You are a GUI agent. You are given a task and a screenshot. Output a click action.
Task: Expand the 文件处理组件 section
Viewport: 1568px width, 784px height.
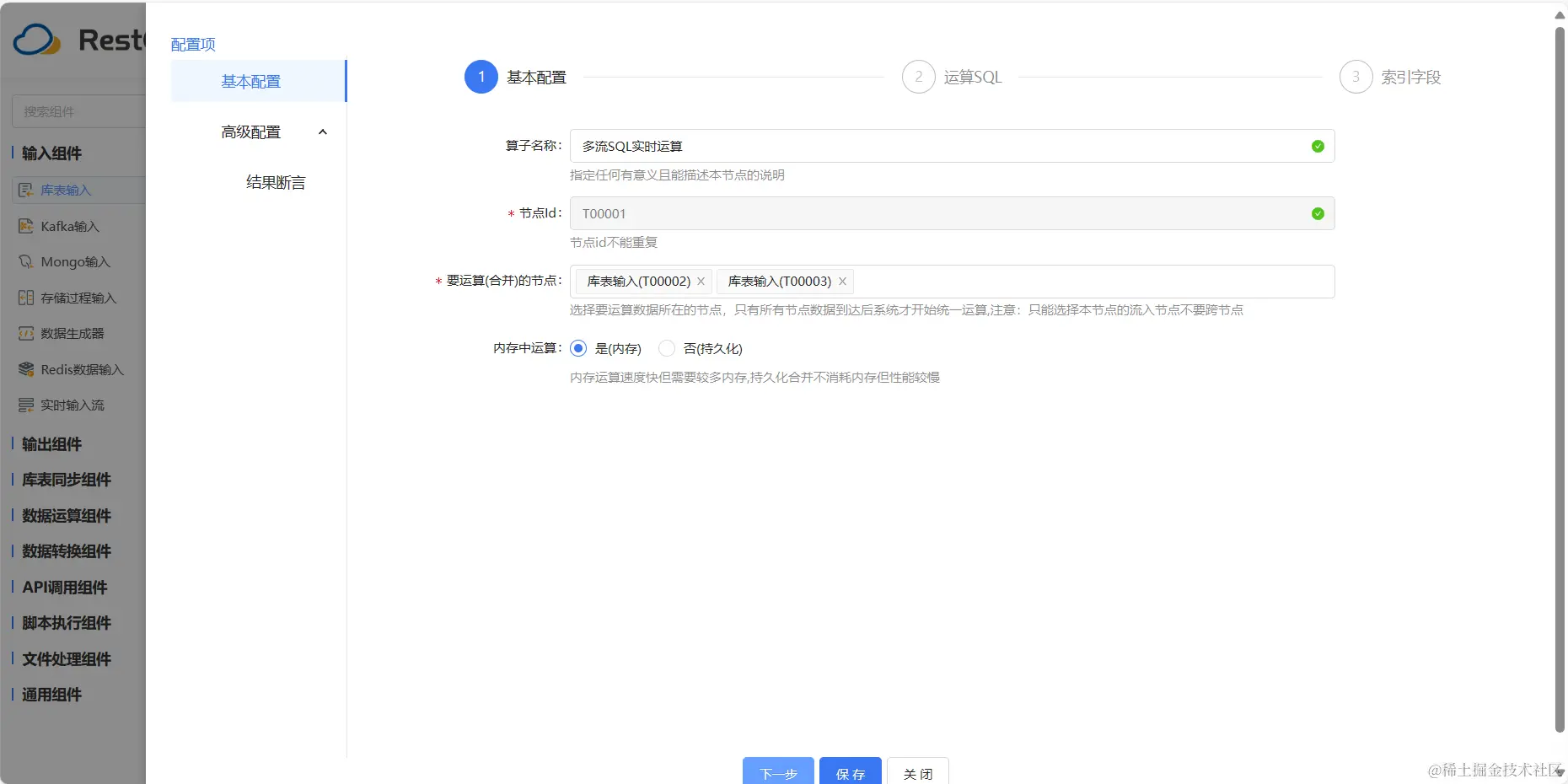pyautogui.click(x=66, y=659)
